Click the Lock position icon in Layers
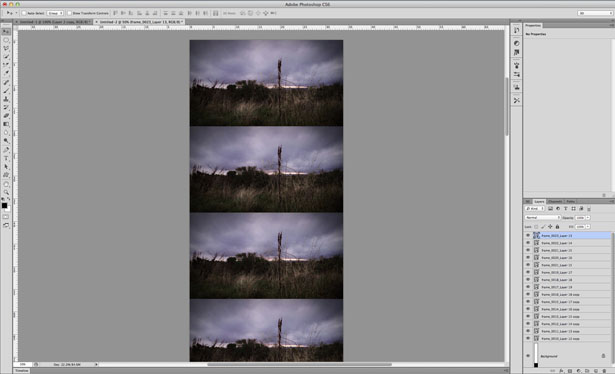Image resolution: width=615 pixels, height=374 pixels. pyautogui.click(x=550, y=227)
